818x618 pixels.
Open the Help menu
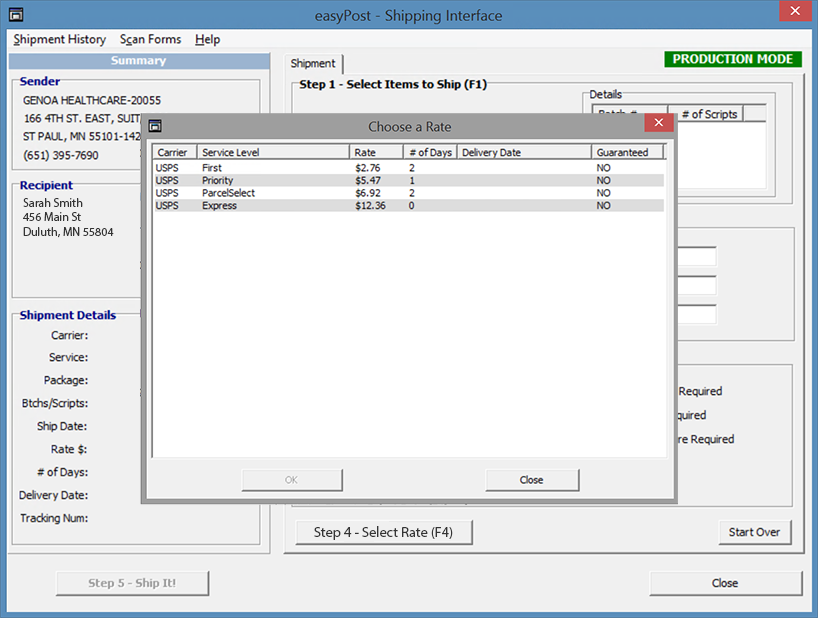208,39
